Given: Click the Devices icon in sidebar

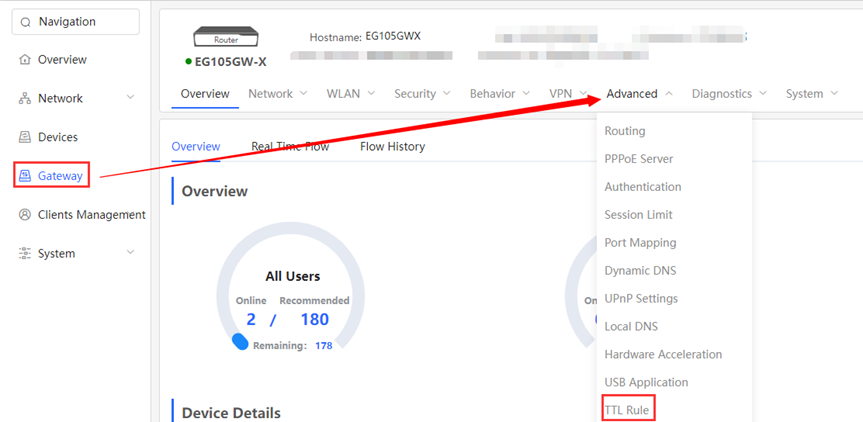Looking at the screenshot, I should click(x=25, y=137).
